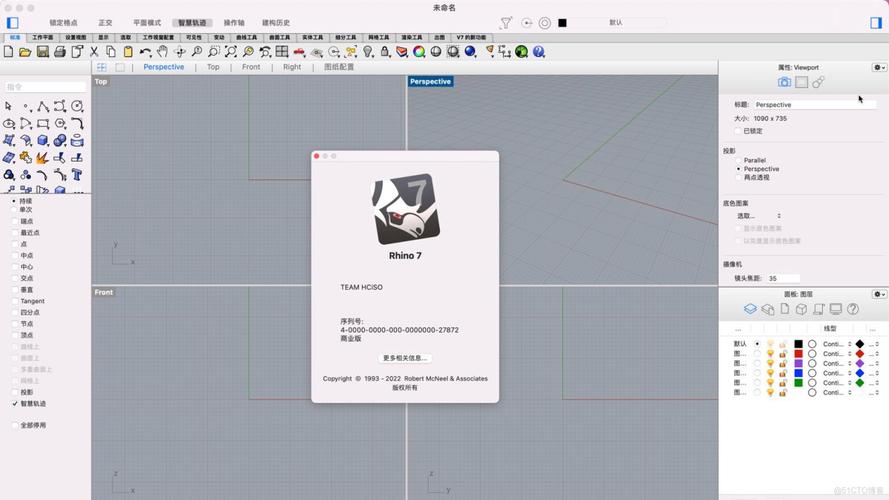Enable the 端点 object snap checkbox
The height and width of the screenshot is (500, 889).
click(x=15, y=221)
